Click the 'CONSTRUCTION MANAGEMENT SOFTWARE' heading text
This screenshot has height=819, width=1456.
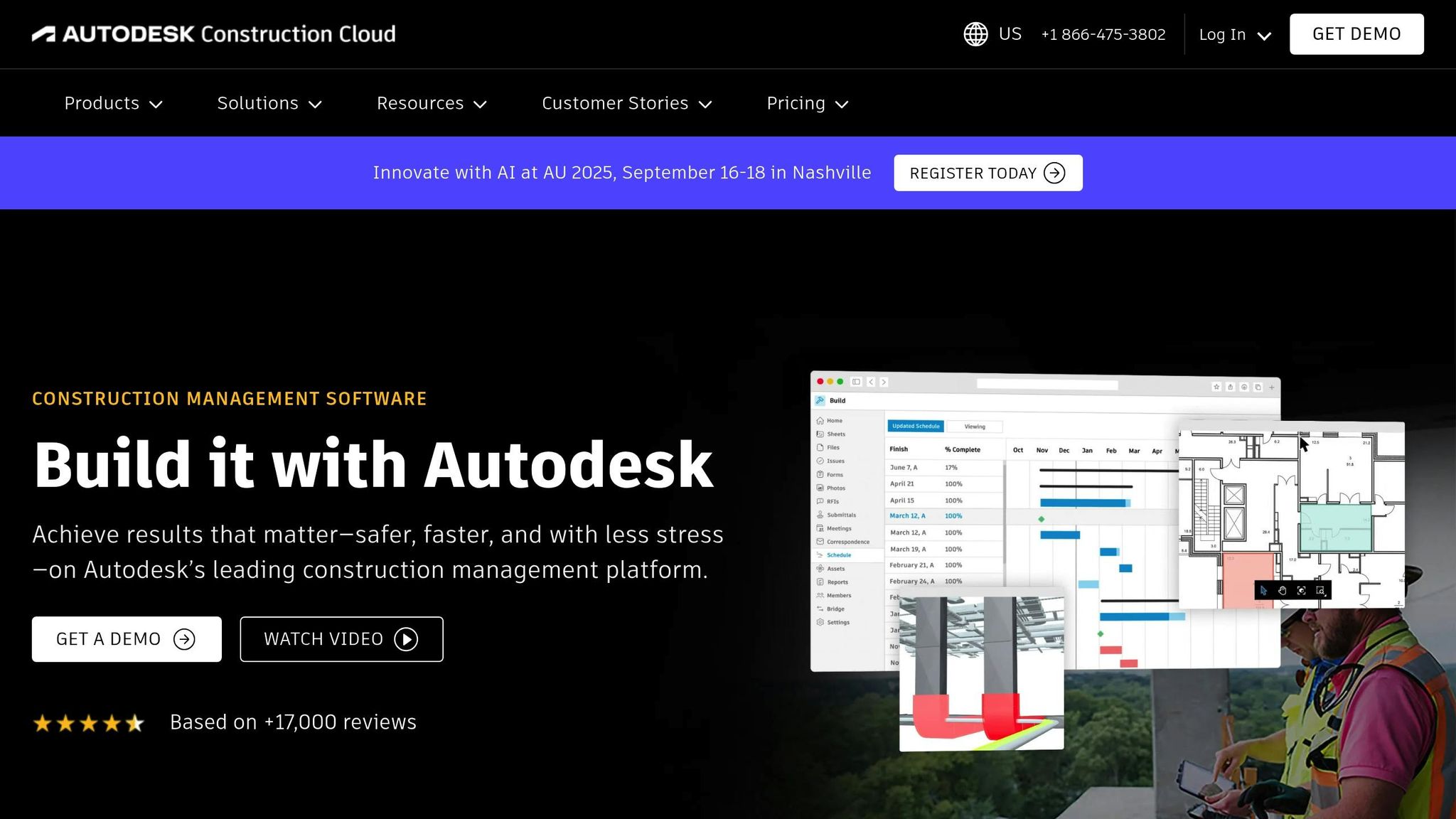point(229,399)
